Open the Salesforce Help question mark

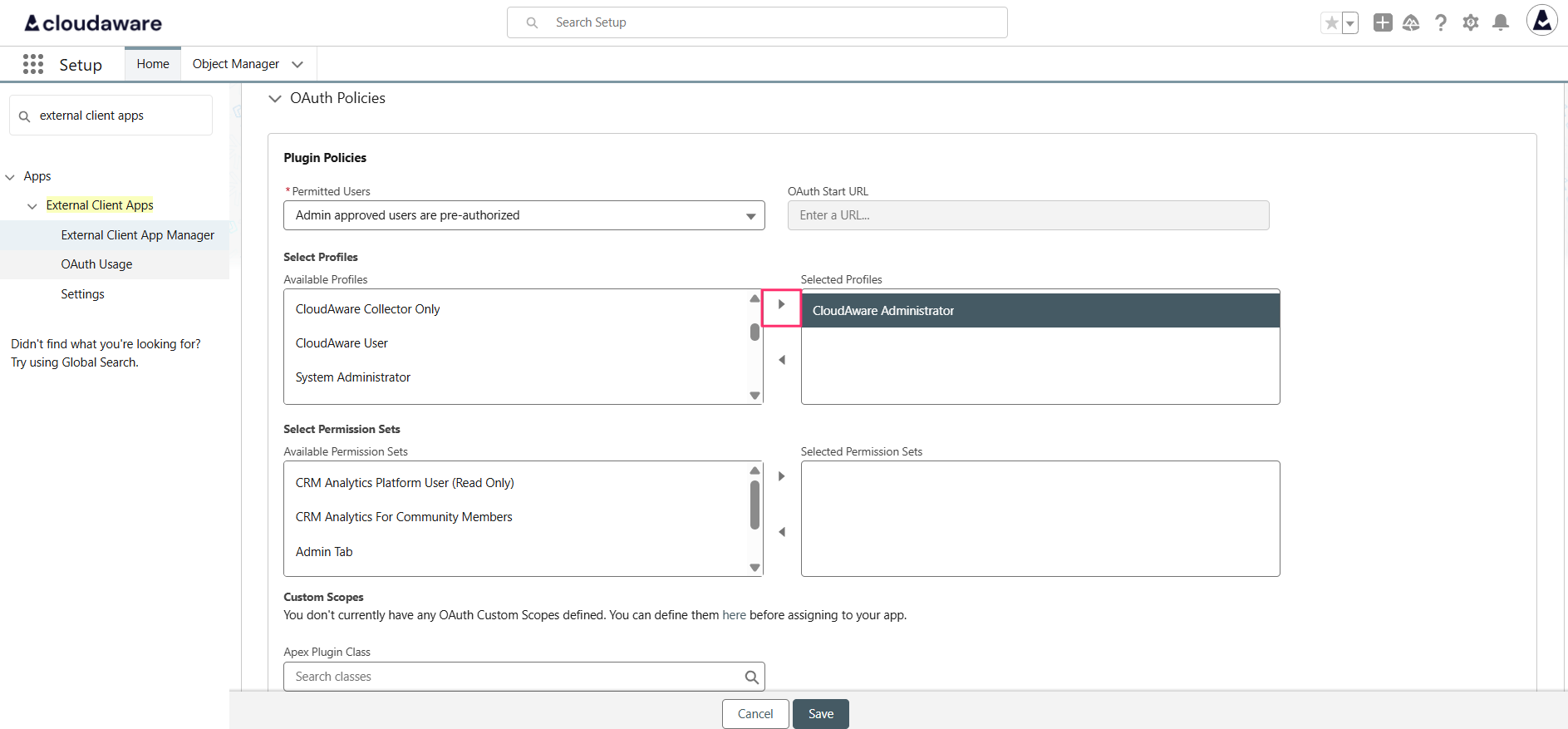click(x=1441, y=23)
